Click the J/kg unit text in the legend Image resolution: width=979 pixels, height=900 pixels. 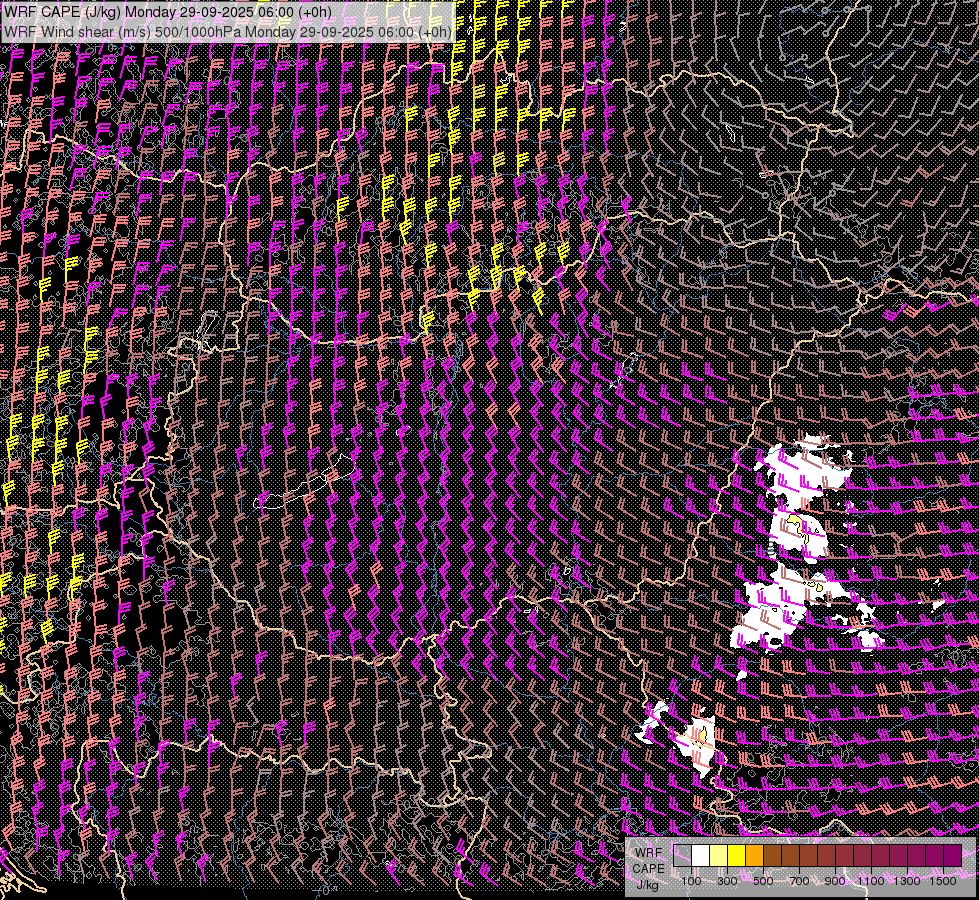click(647, 884)
